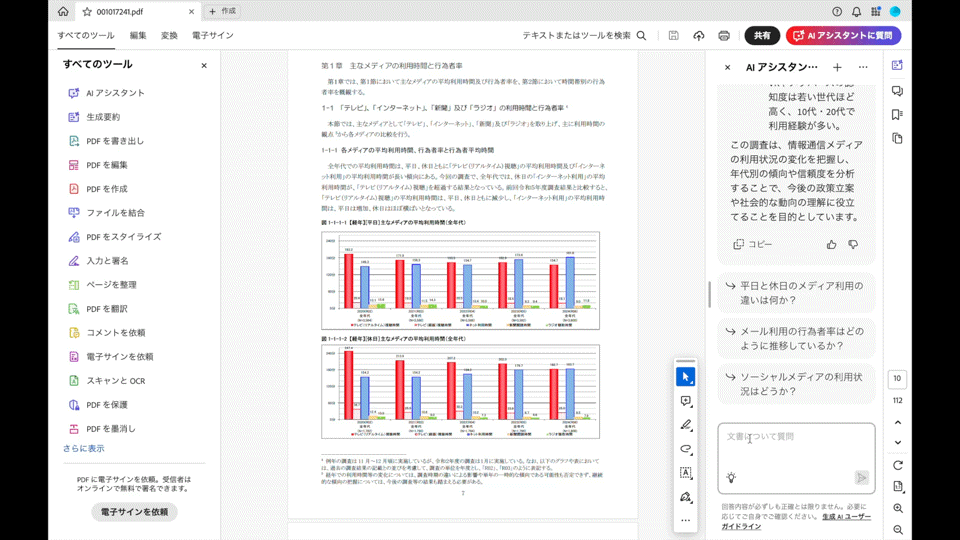Click the next page down chevron
This screenshot has width=960, height=540.
898,442
